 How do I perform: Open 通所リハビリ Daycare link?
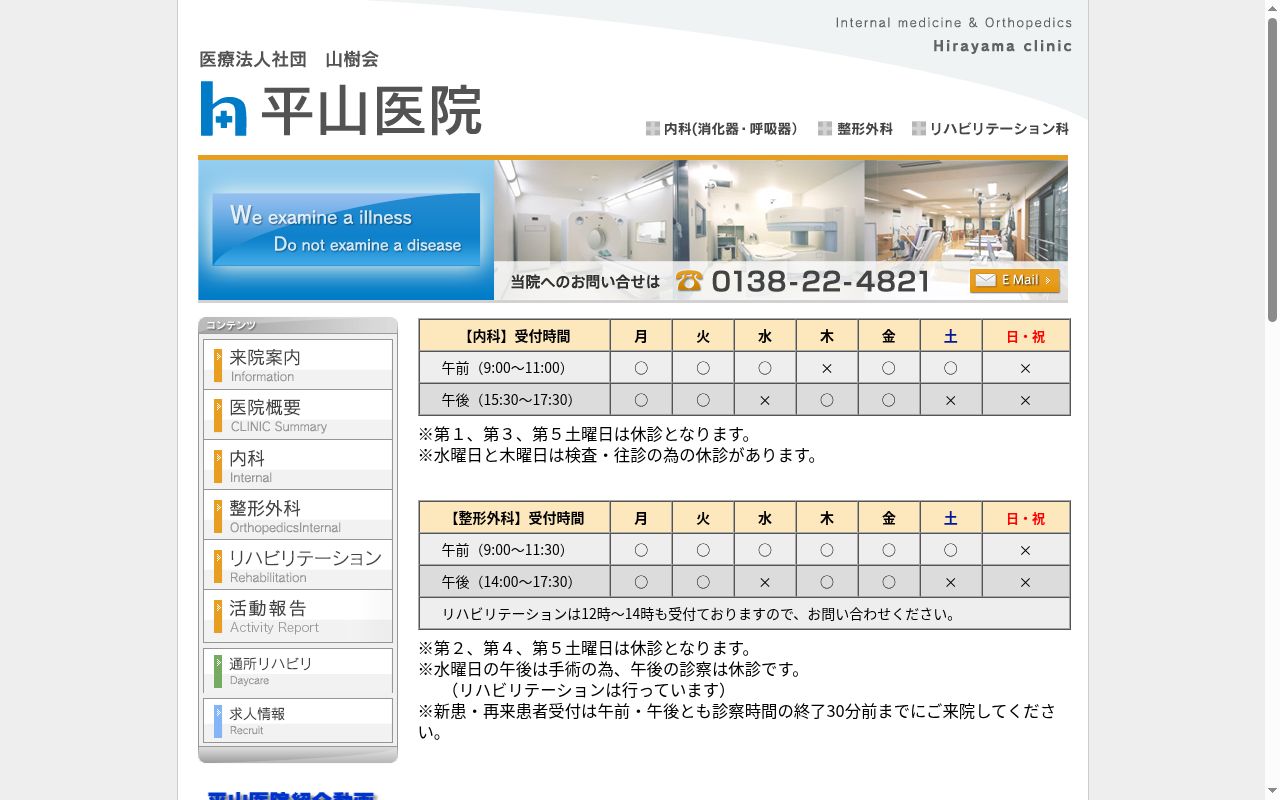(x=298, y=671)
